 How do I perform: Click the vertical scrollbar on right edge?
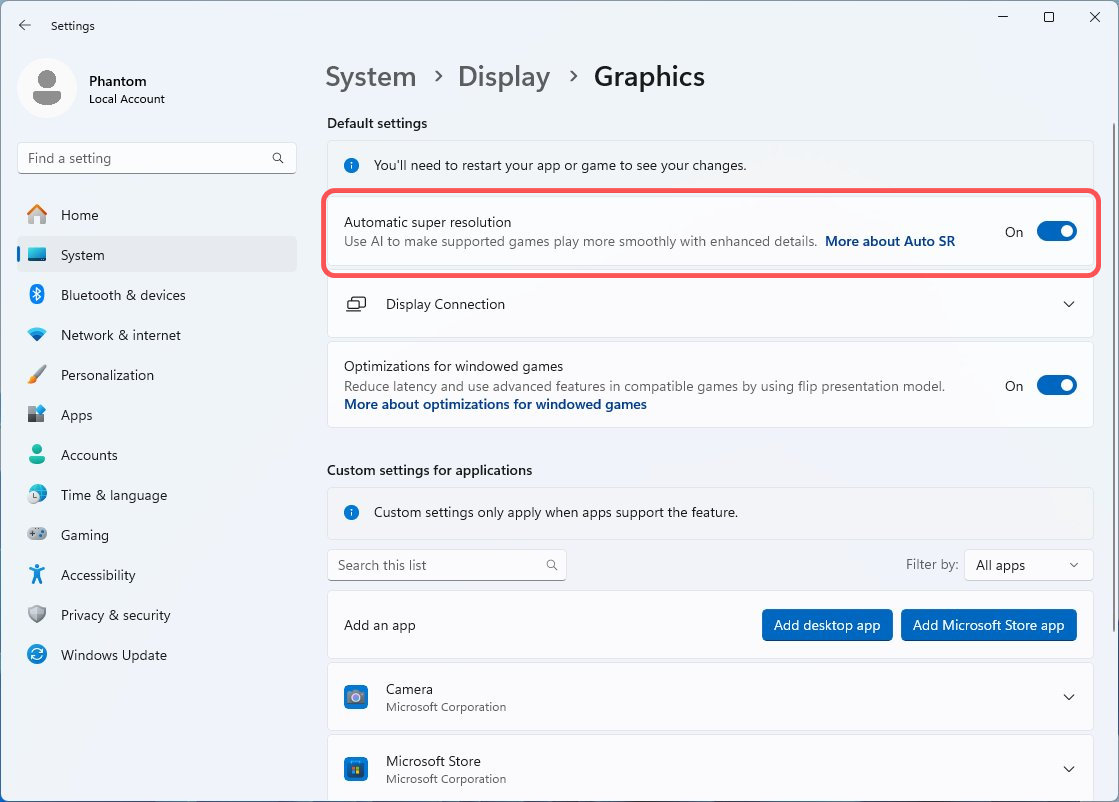click(x=1114, y=378)
